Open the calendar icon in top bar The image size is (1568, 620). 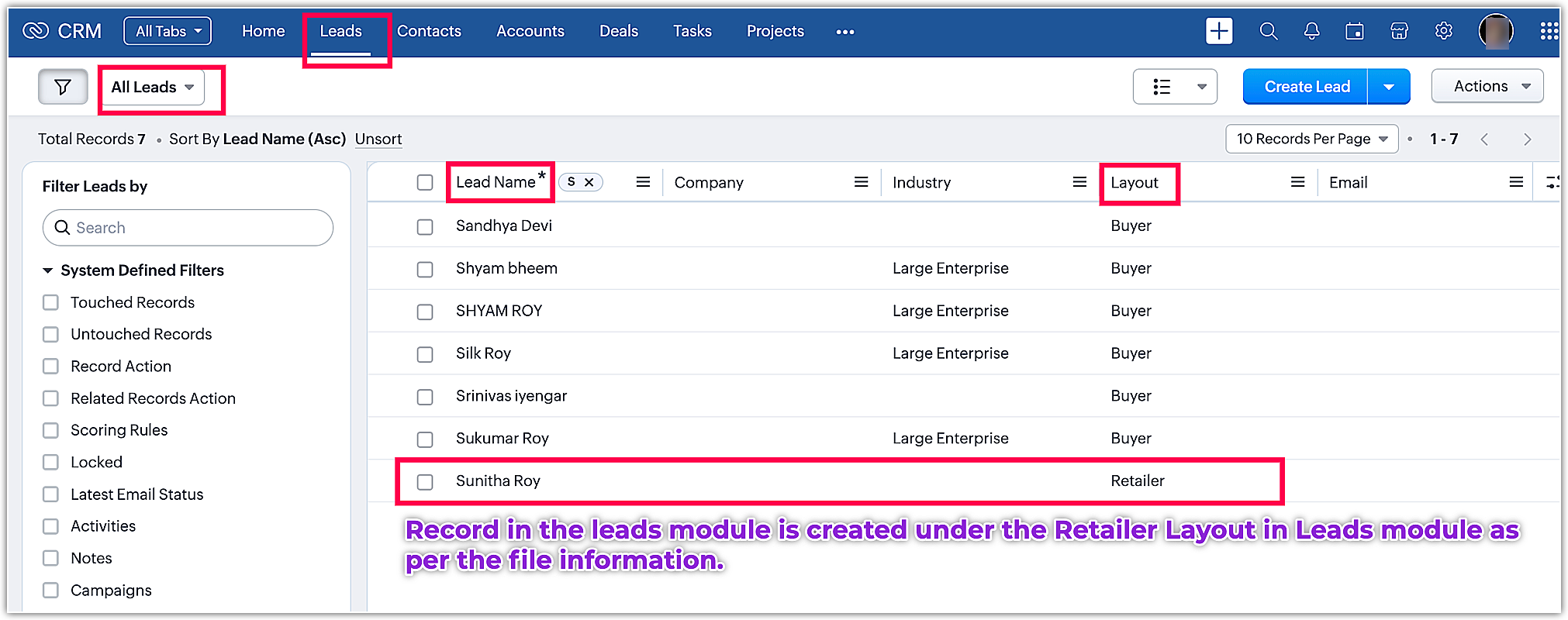click(1355, 31)
